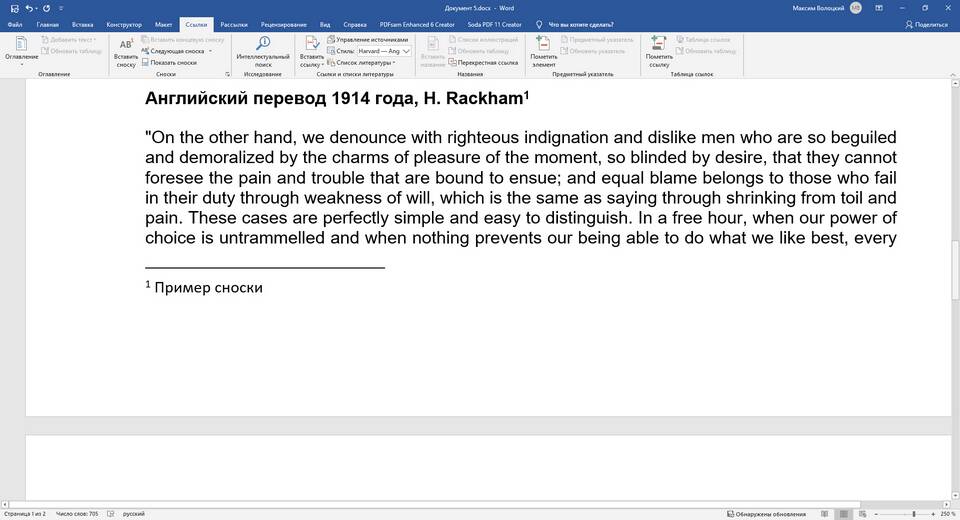Click the Что вы хотите сделать search field
Screen dimensions: 960x520
click(x=575, y=24)
